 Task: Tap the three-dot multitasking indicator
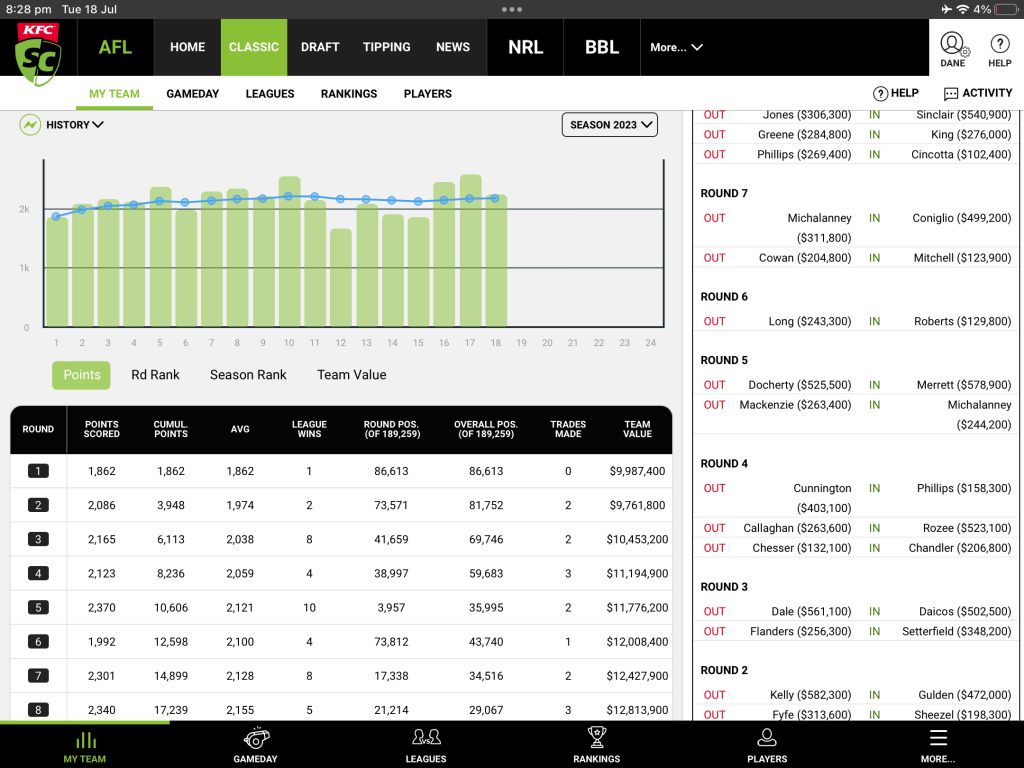(x=511, y=9)
